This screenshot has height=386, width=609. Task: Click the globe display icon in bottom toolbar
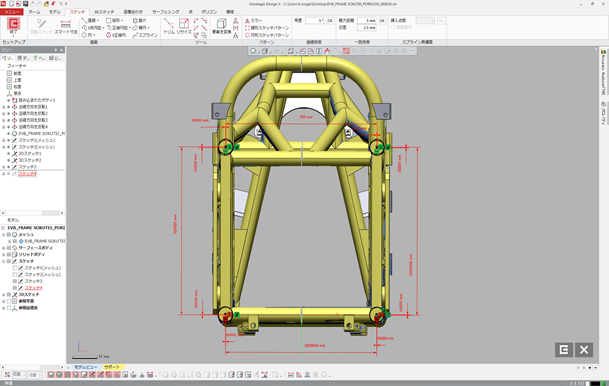(x=59, y=375)
